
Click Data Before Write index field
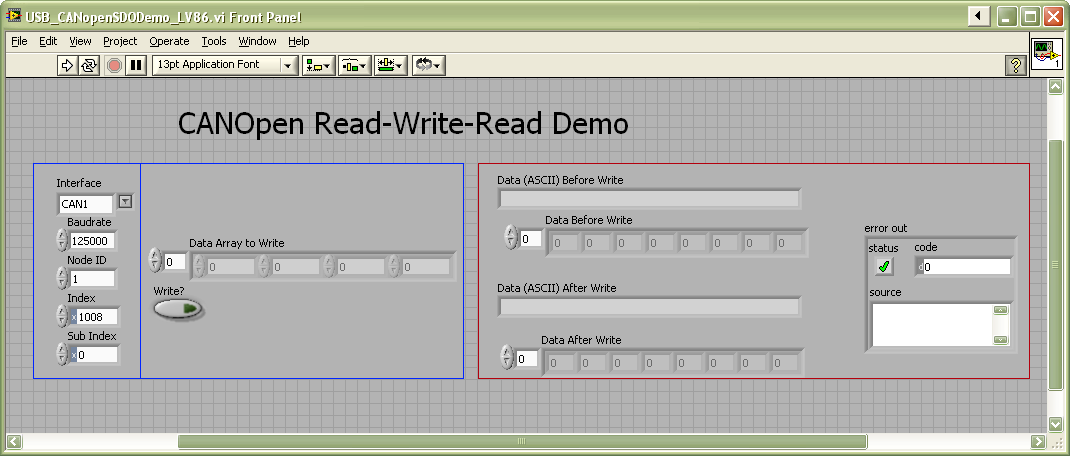(x=531, y=239)
